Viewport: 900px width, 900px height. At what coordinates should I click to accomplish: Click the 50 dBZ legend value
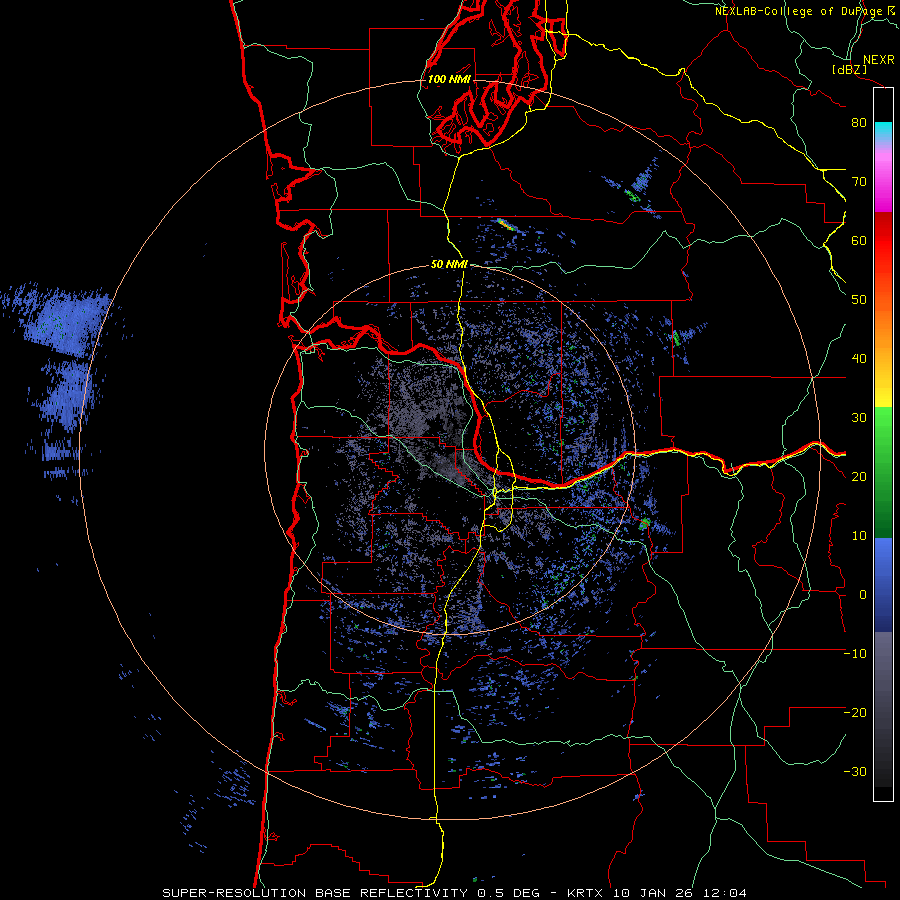point(859,300)
